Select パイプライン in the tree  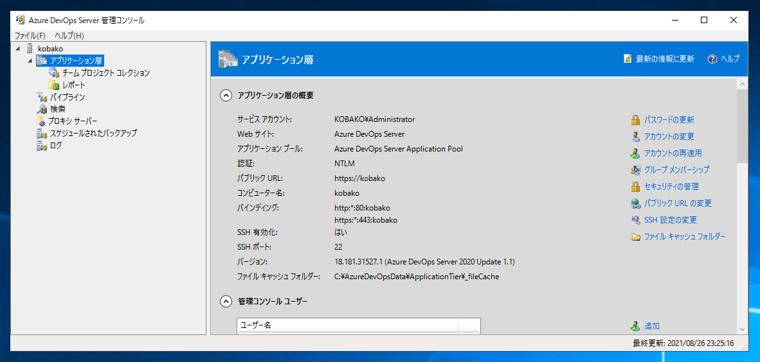[67, 97]
